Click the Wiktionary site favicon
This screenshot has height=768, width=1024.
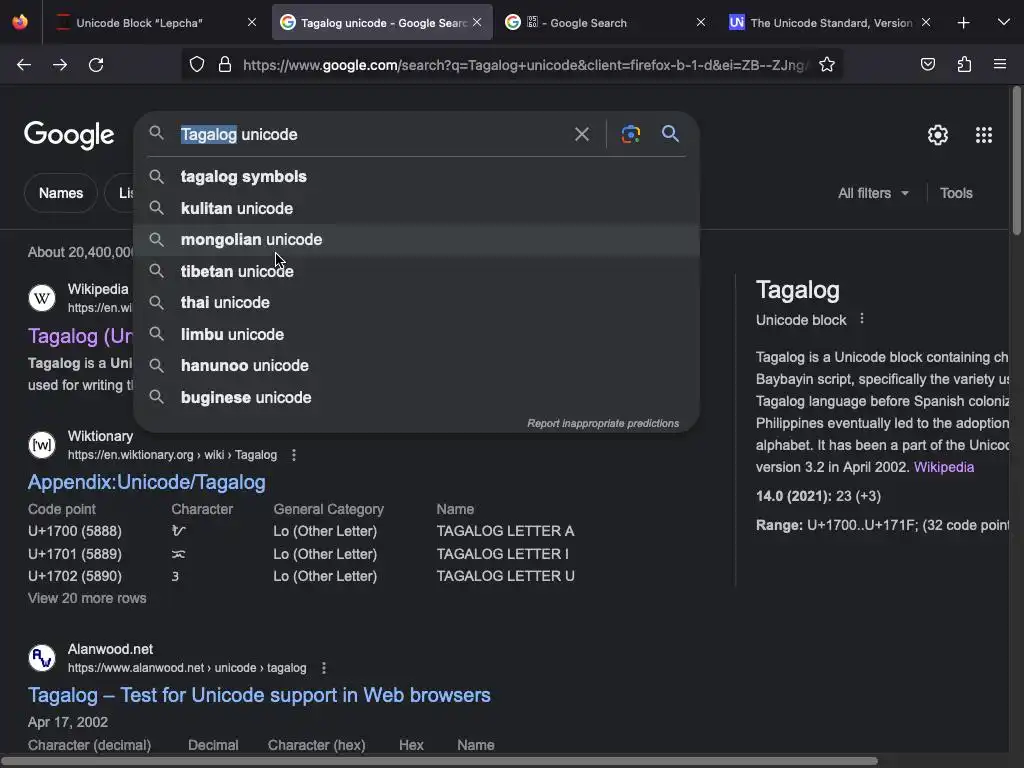(42, 445)
